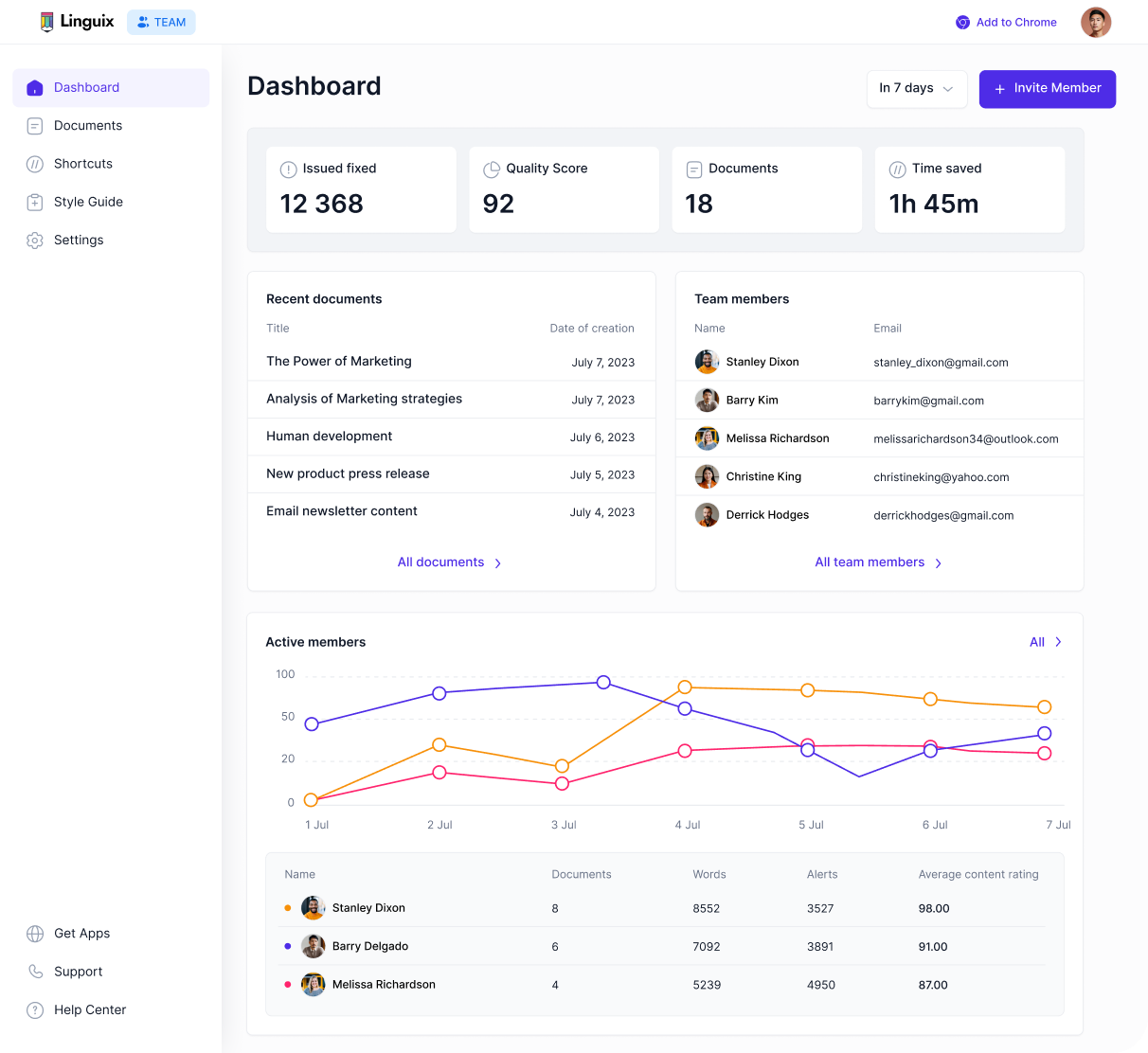The height and width of the screenshot is (1053, 1148).
Task: Click the Invite Member button
Action: click(x=1047, y=88)
